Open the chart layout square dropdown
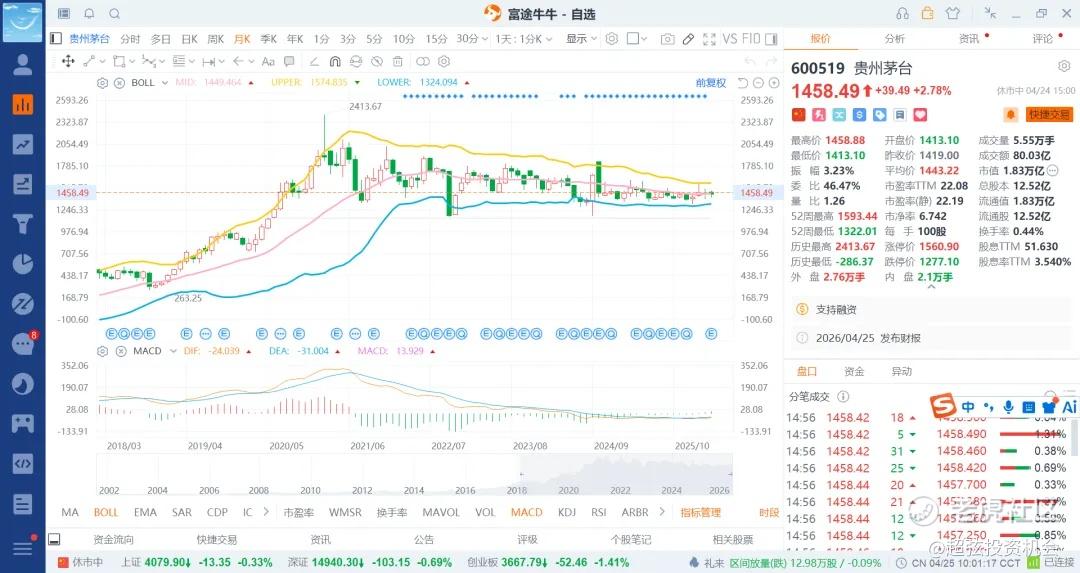1080x573 pixels. coord(636,39)
